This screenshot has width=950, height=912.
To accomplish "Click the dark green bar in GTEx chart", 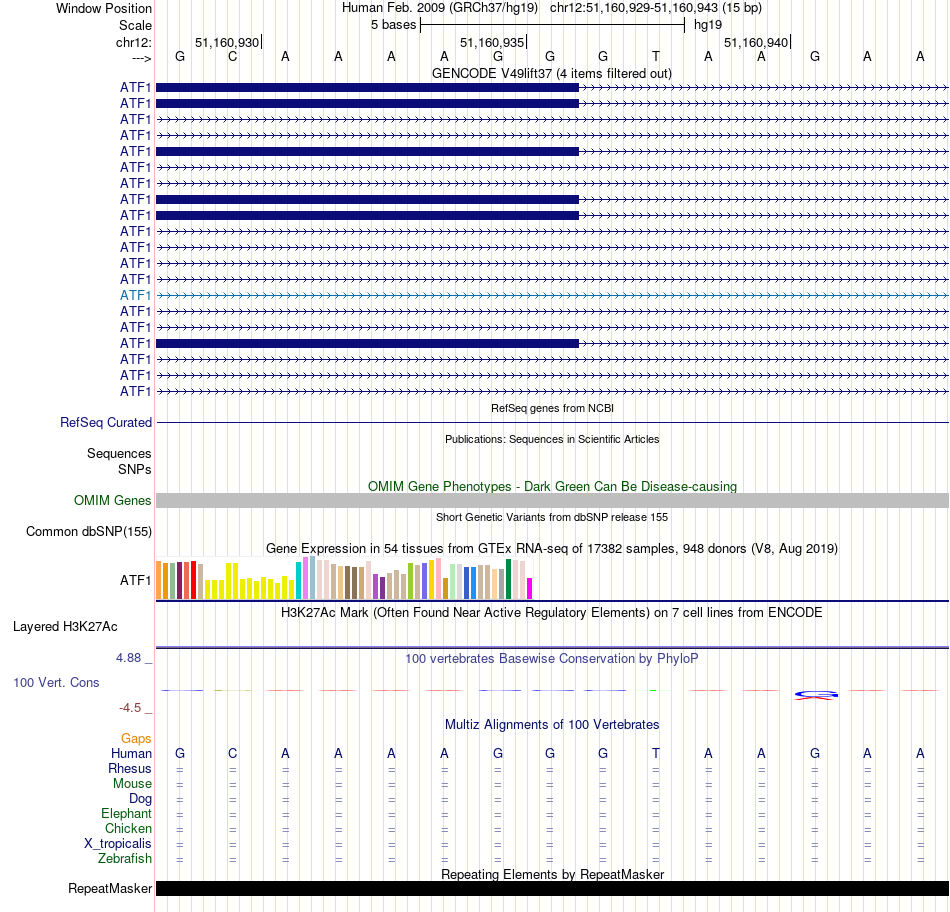I will pyautogui.click(x=509, y=579).
